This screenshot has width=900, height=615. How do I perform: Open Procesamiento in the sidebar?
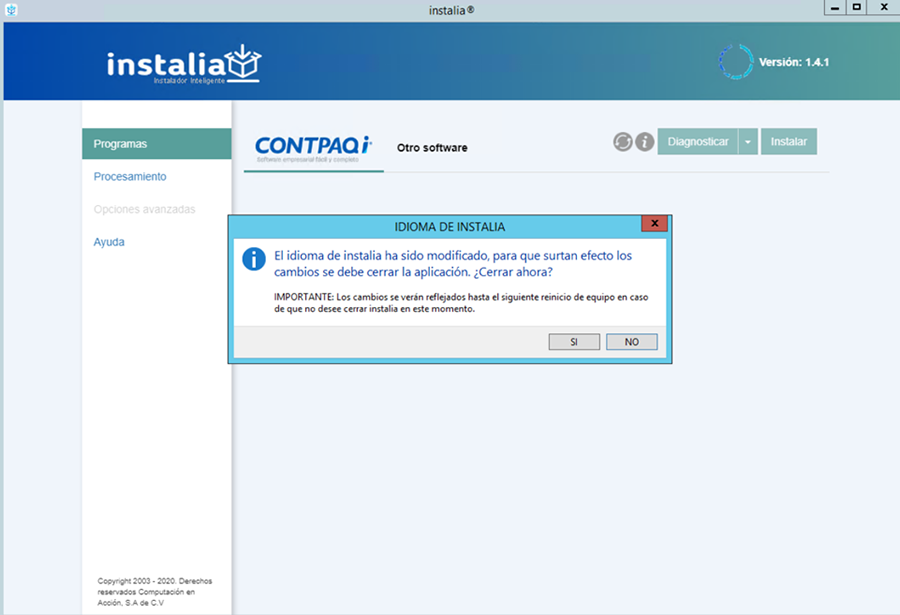[x=130, y=176]
